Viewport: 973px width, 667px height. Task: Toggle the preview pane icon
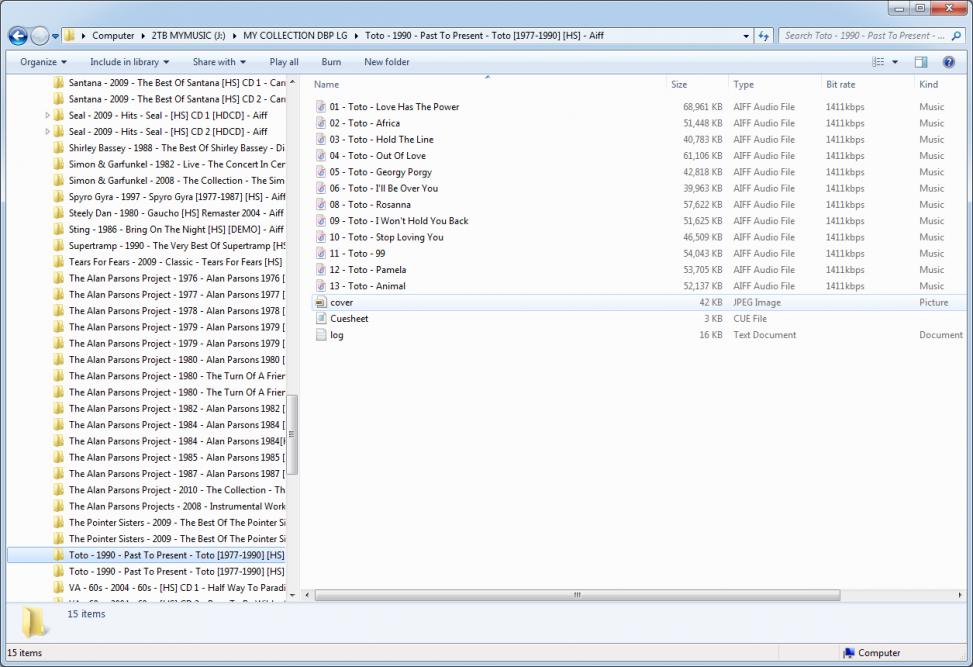coord(921,62)
